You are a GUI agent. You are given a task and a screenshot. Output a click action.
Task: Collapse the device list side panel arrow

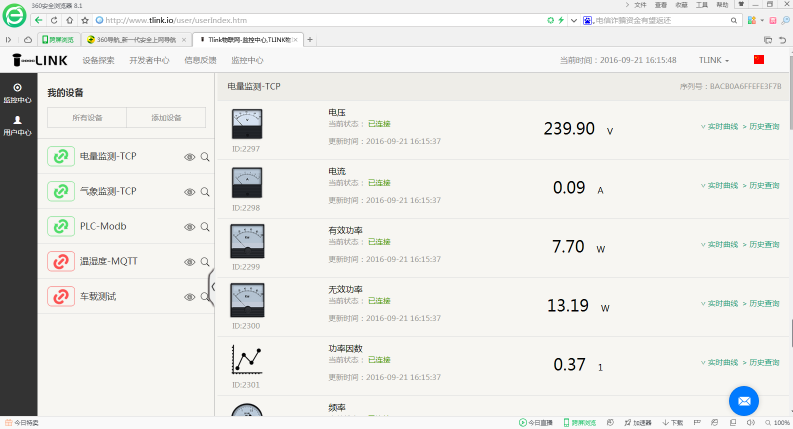212,286
